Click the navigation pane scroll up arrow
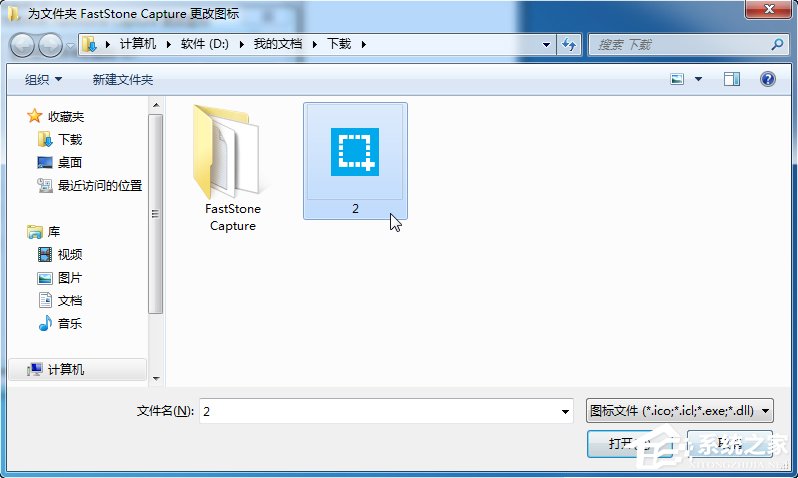This screenshot has width=798, height=478. tap(156, 105)
